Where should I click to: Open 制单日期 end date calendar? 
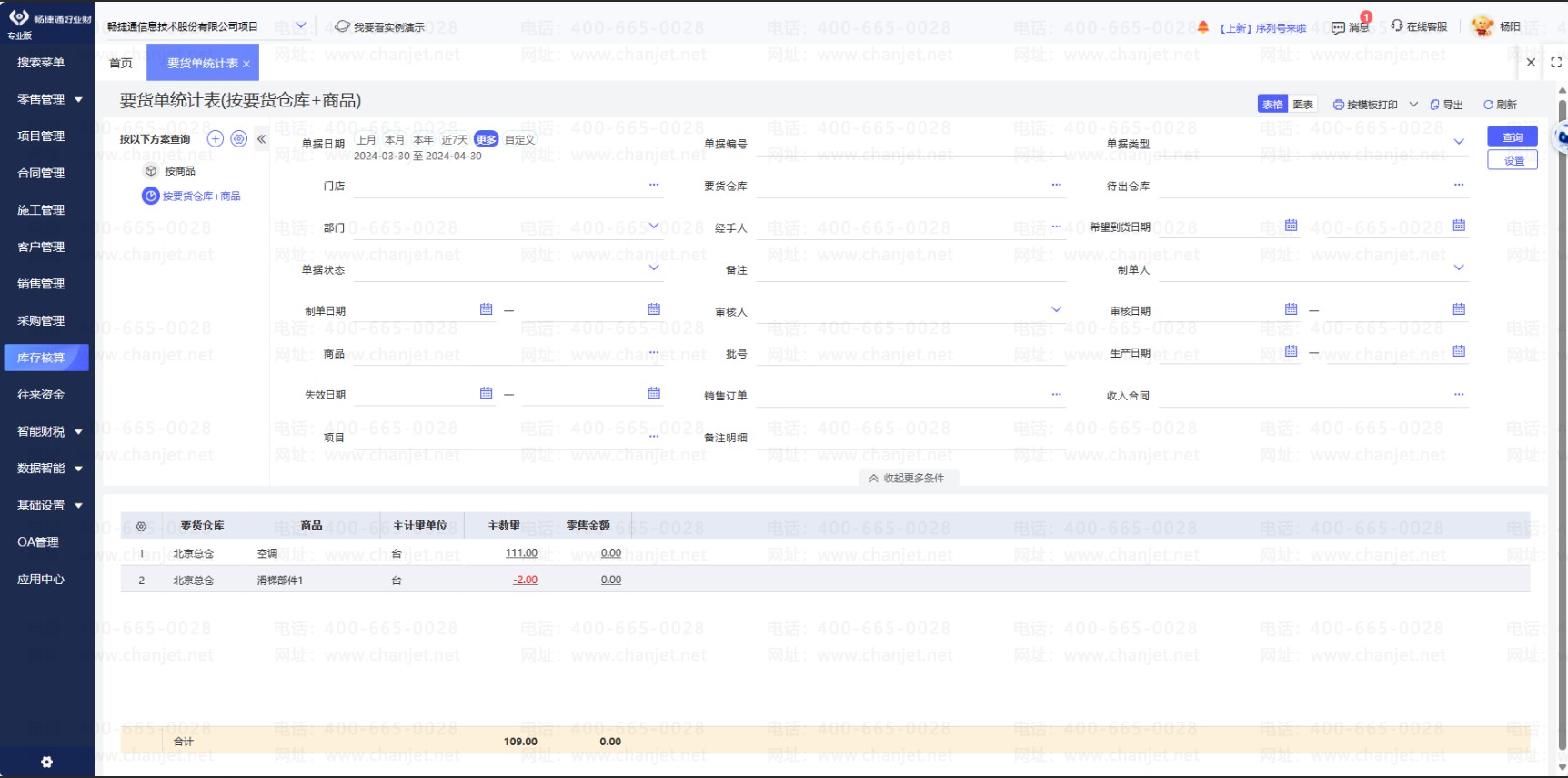(x=654, y=309)
